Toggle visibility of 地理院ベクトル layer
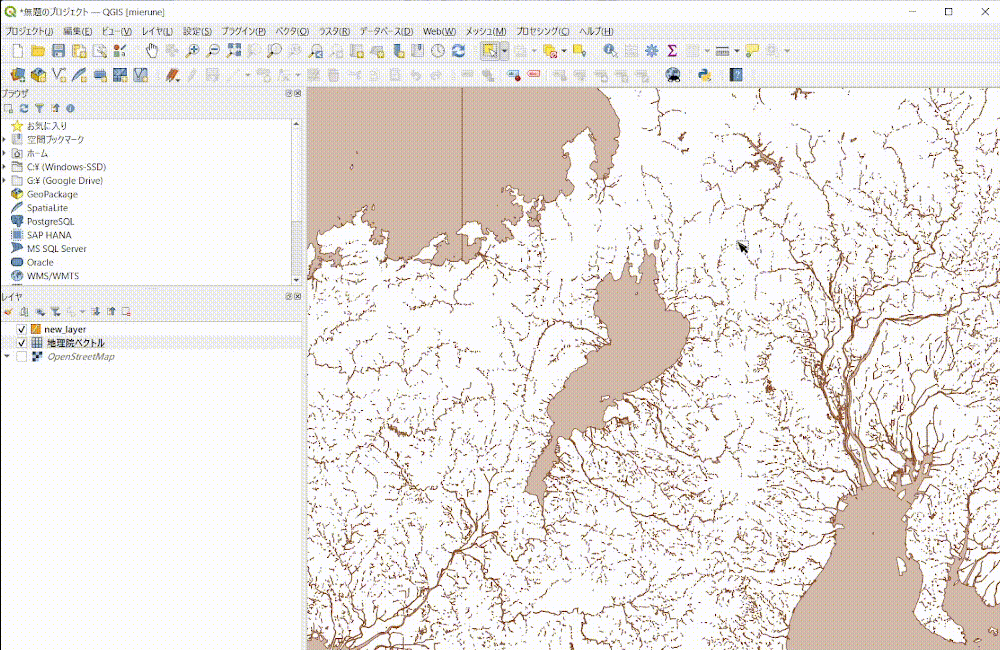Screen dimensions: 1000x650 click(21, 343)
